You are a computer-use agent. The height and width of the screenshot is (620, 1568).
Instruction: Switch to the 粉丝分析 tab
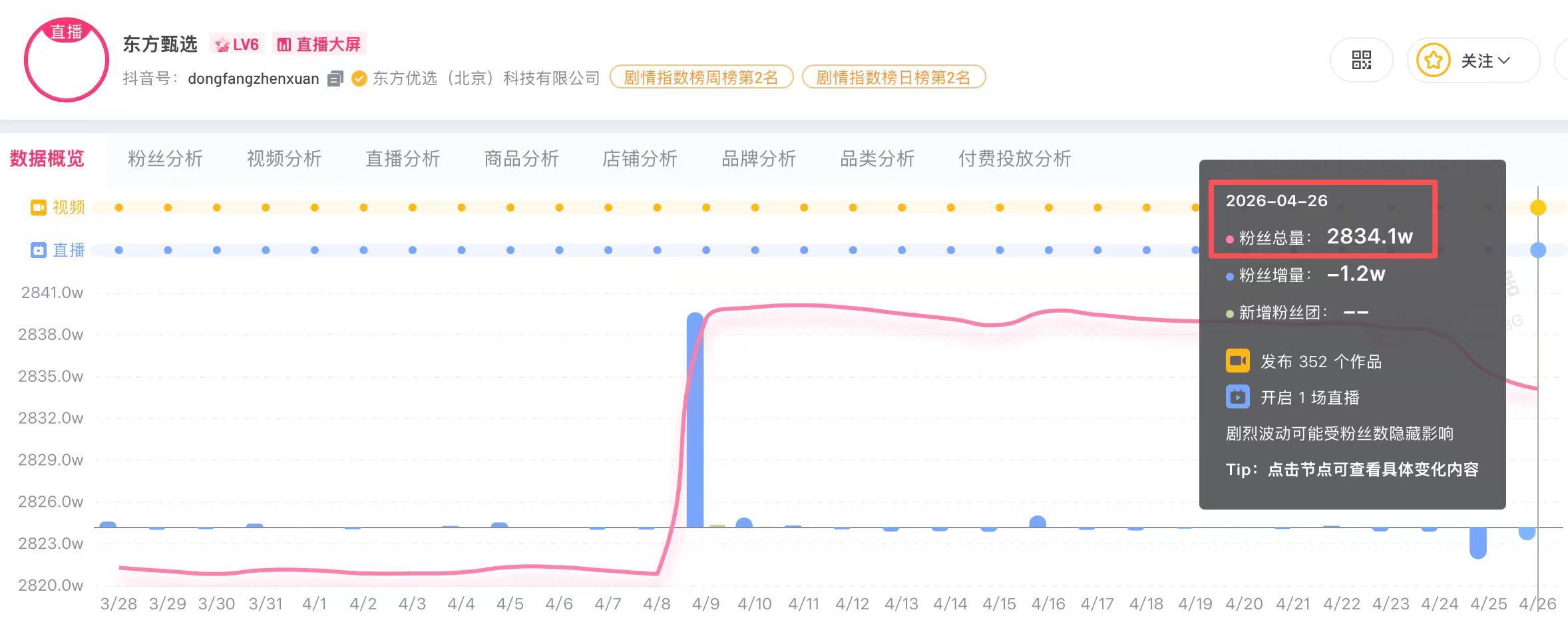tap(165, 158)
